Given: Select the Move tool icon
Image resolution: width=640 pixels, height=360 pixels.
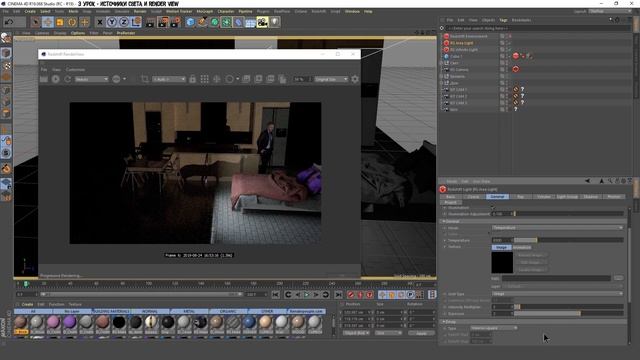Looking at the screenshot, I should [x=48, y=22].
